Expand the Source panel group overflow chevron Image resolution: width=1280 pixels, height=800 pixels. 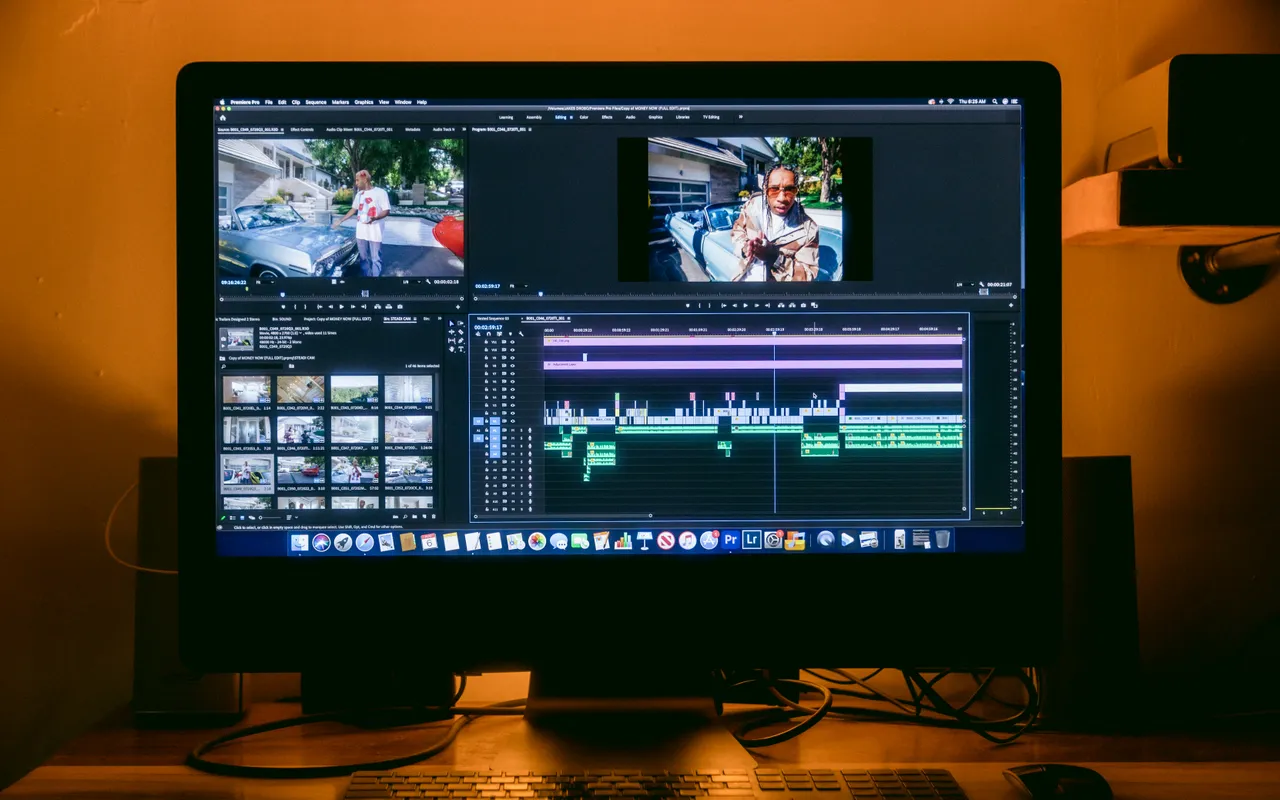[464, 129]
